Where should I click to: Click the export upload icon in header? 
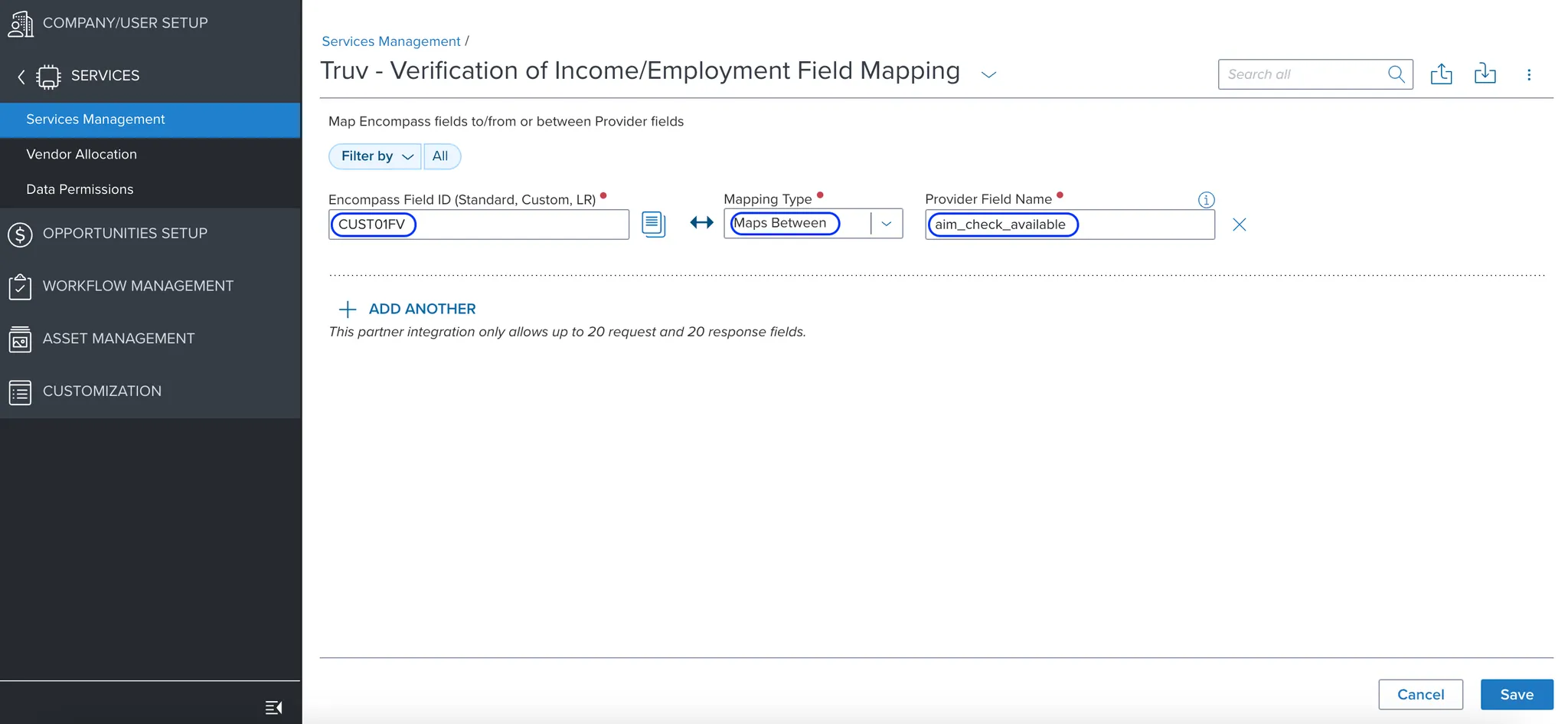click(x=1441, y=74)
